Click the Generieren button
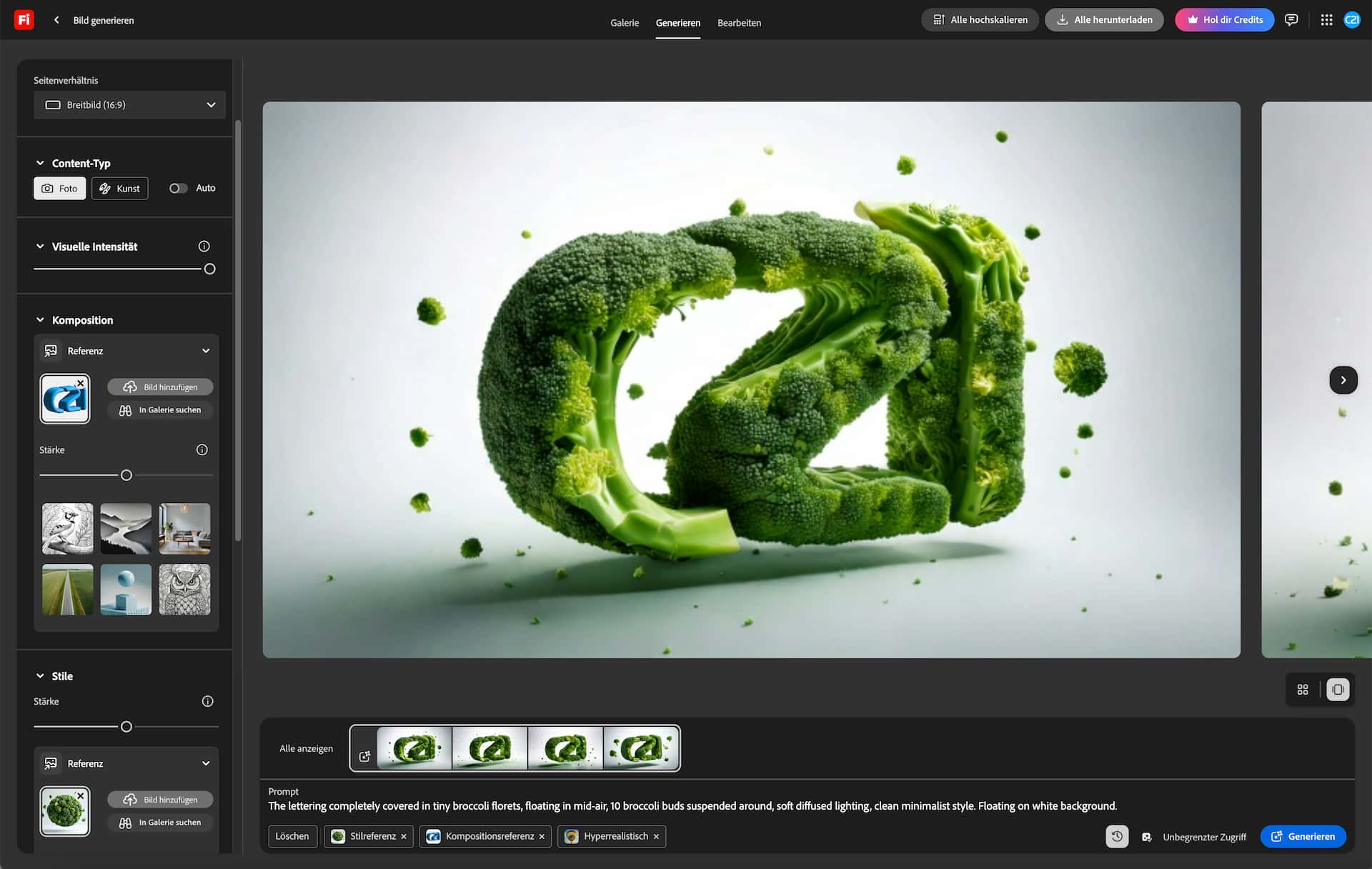This screenshot has height=869, width=1372. [x=1303, y=836]
